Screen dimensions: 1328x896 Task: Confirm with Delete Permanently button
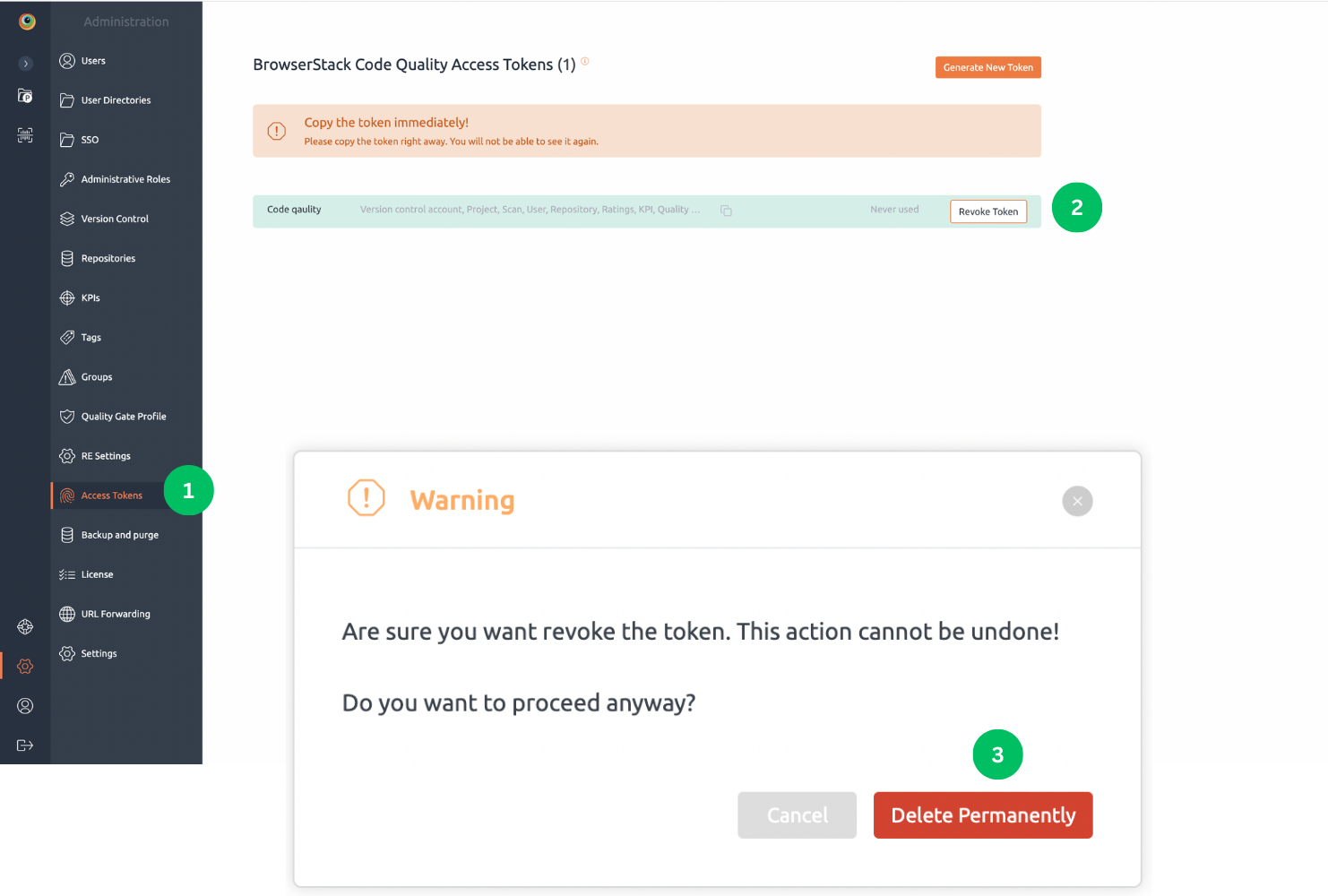pos(983,815)
